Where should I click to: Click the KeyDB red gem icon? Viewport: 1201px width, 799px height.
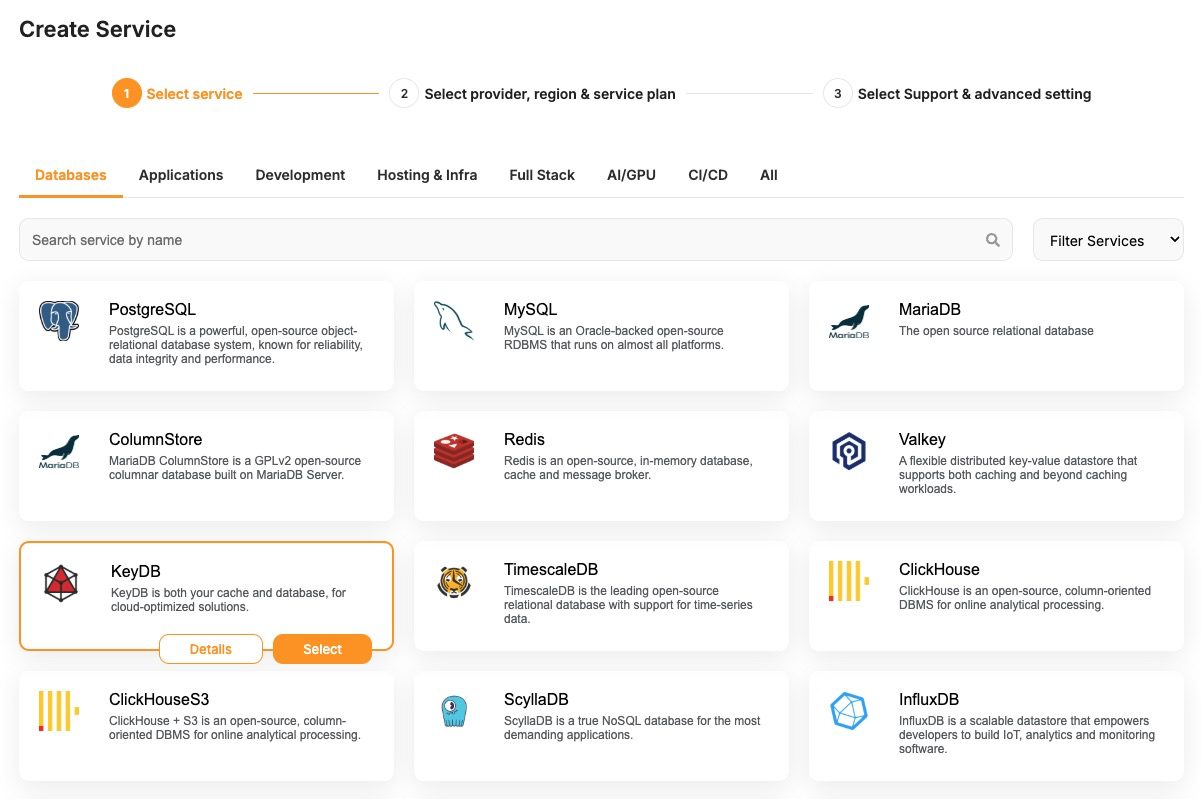coord(61,583)
